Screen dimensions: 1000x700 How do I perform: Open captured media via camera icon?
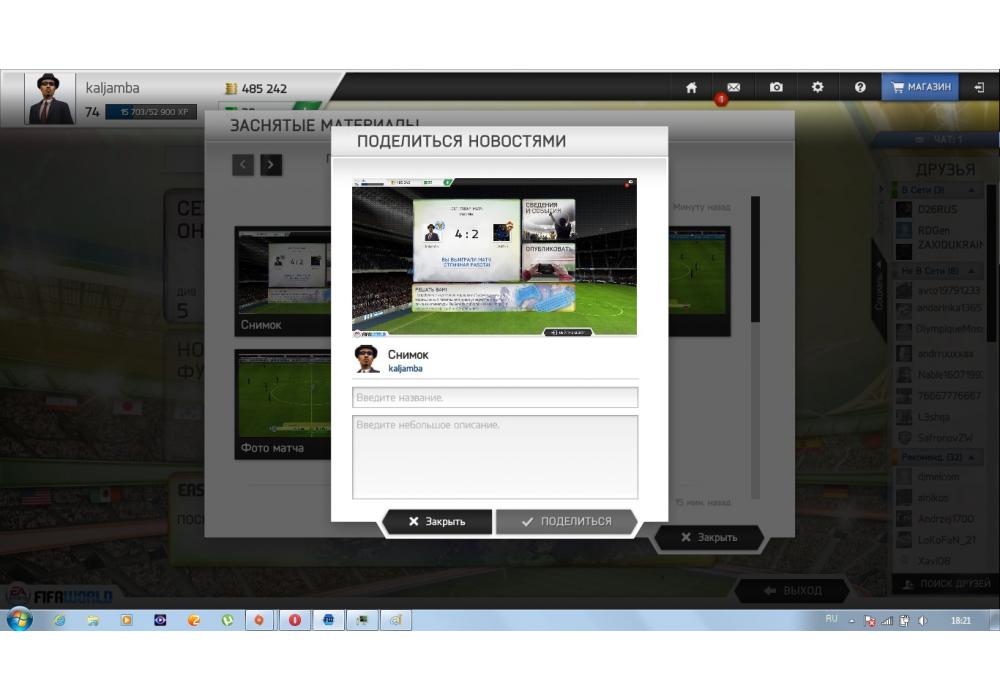pyautogui.click(x=776, y=87)
